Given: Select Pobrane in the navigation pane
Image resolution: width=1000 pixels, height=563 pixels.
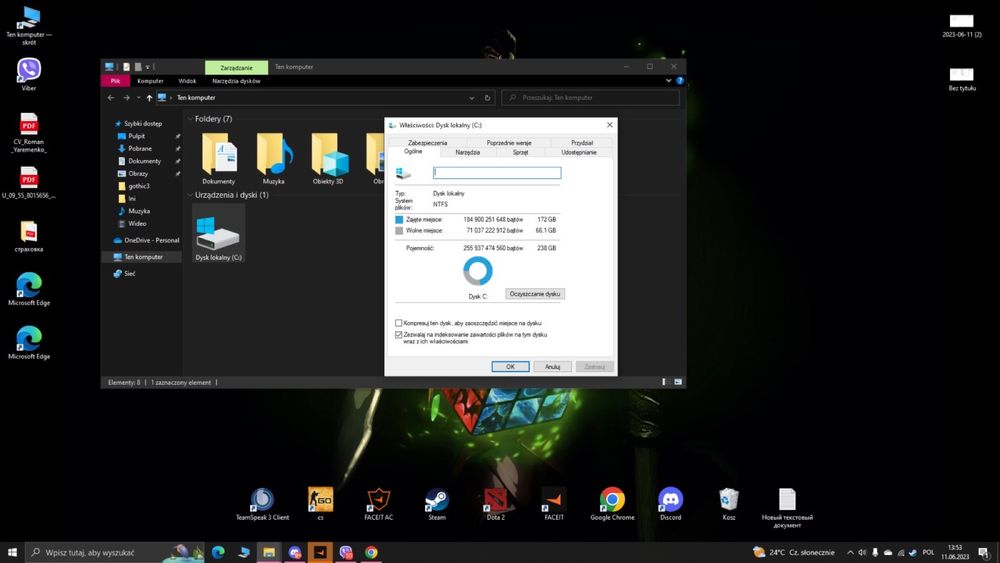Looking at the screenshot, I should pos(140,149).
